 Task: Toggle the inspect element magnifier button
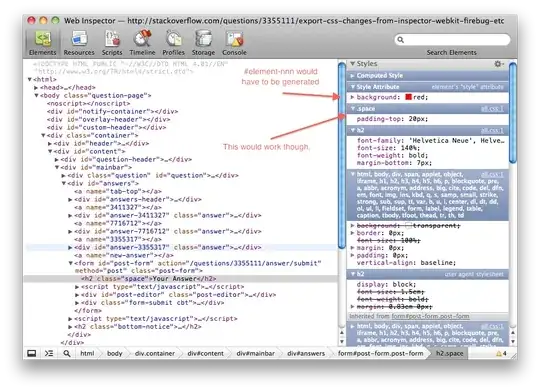[x=67, y=353]
